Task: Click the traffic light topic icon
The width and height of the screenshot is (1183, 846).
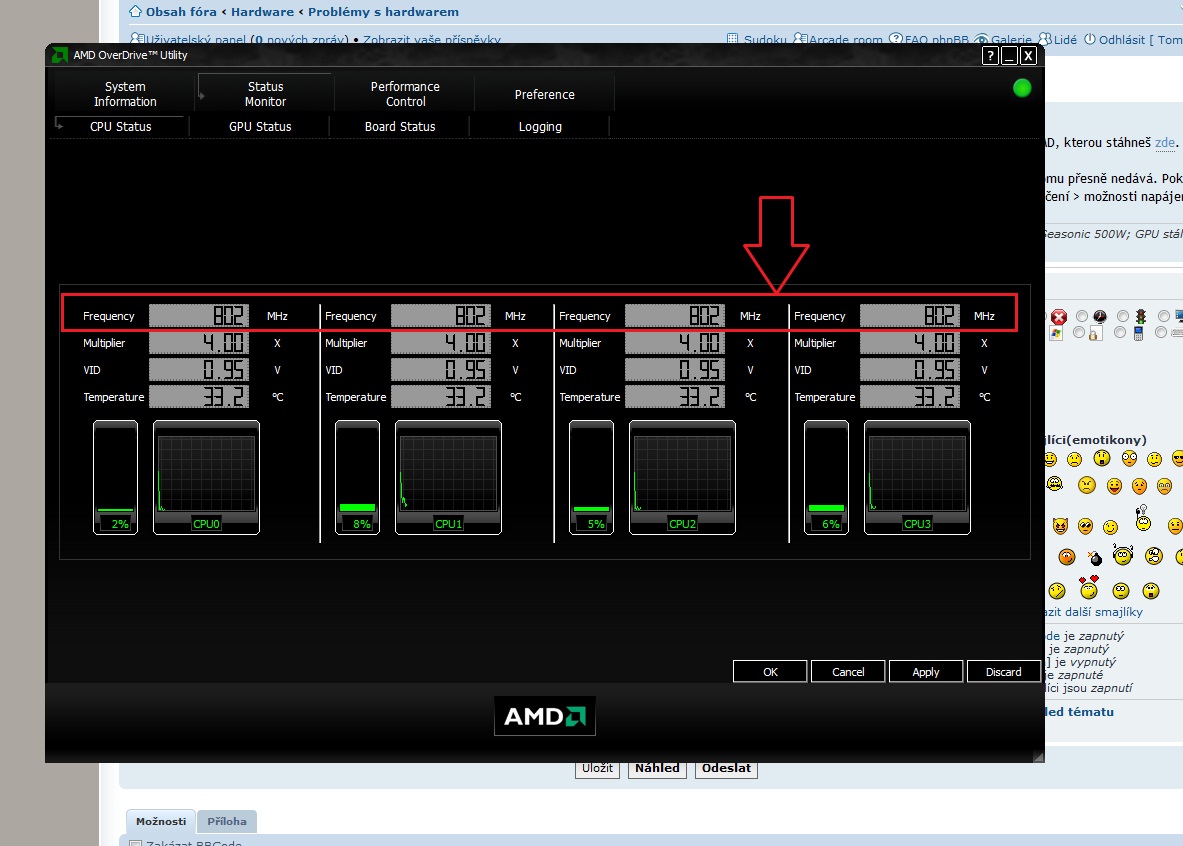Action: coord(1141,317)
